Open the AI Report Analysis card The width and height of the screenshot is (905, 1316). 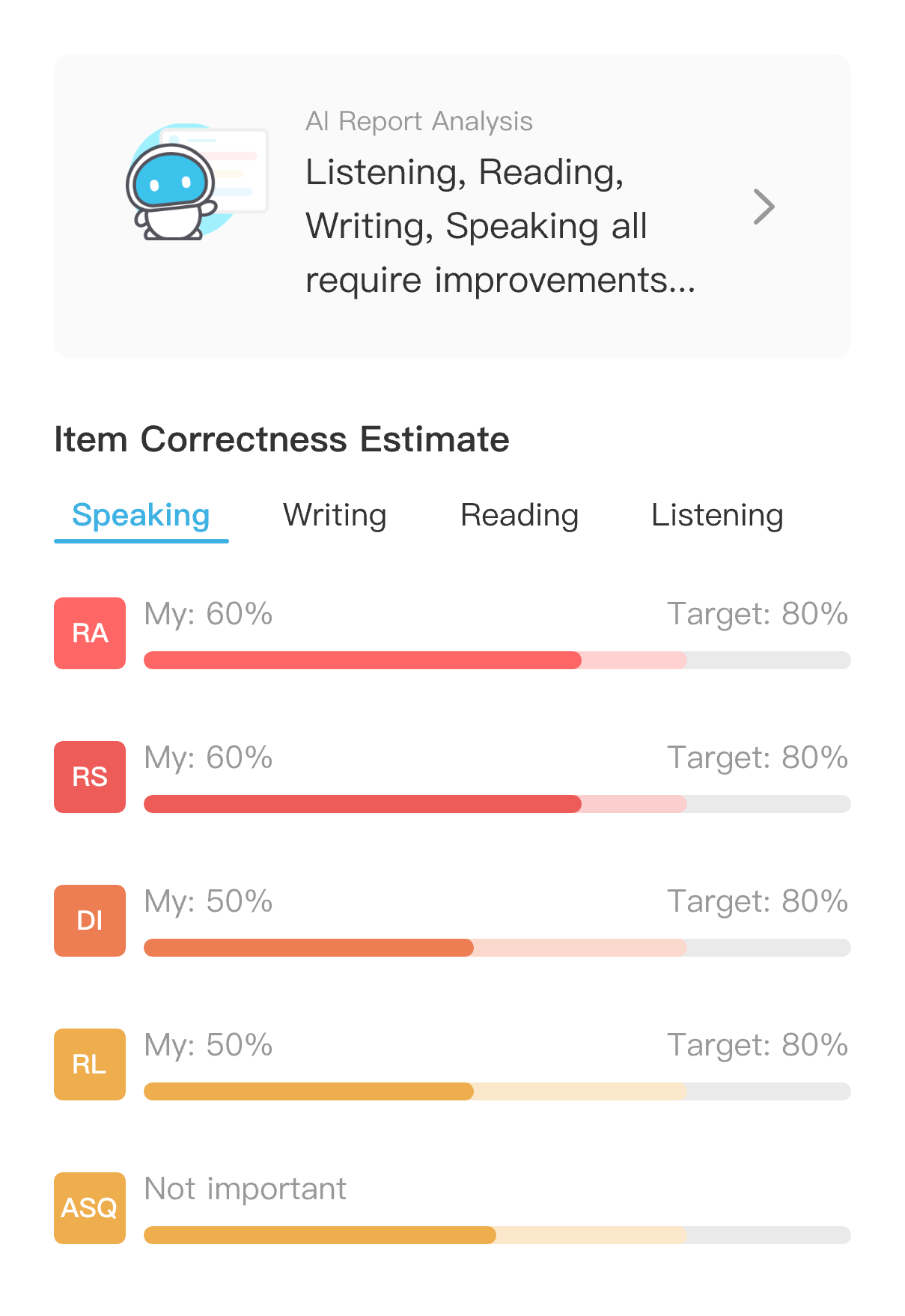tap(452, 206)
